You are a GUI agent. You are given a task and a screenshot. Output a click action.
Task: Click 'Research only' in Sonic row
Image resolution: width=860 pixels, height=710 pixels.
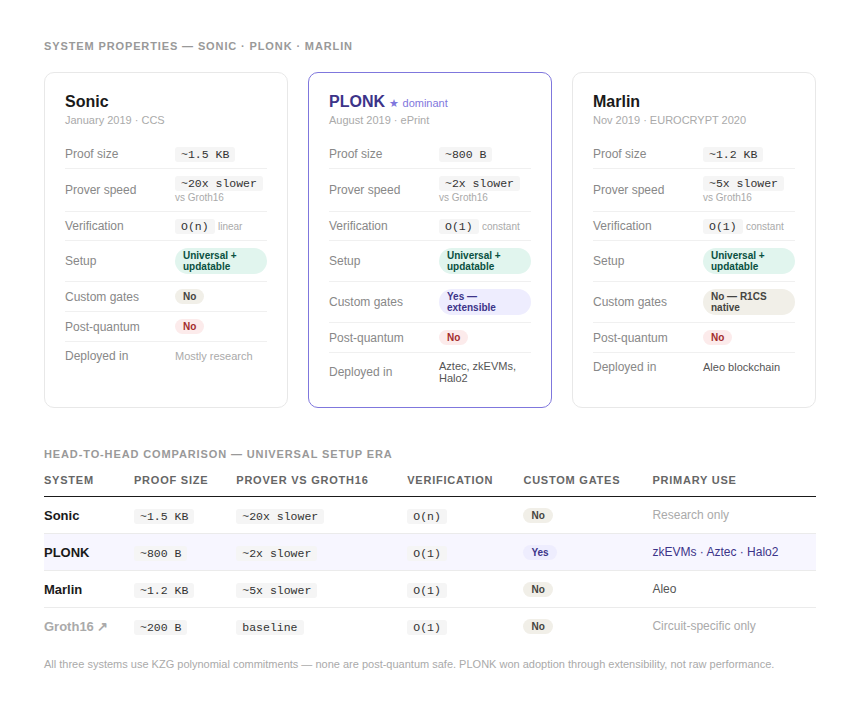coord(691,515)
